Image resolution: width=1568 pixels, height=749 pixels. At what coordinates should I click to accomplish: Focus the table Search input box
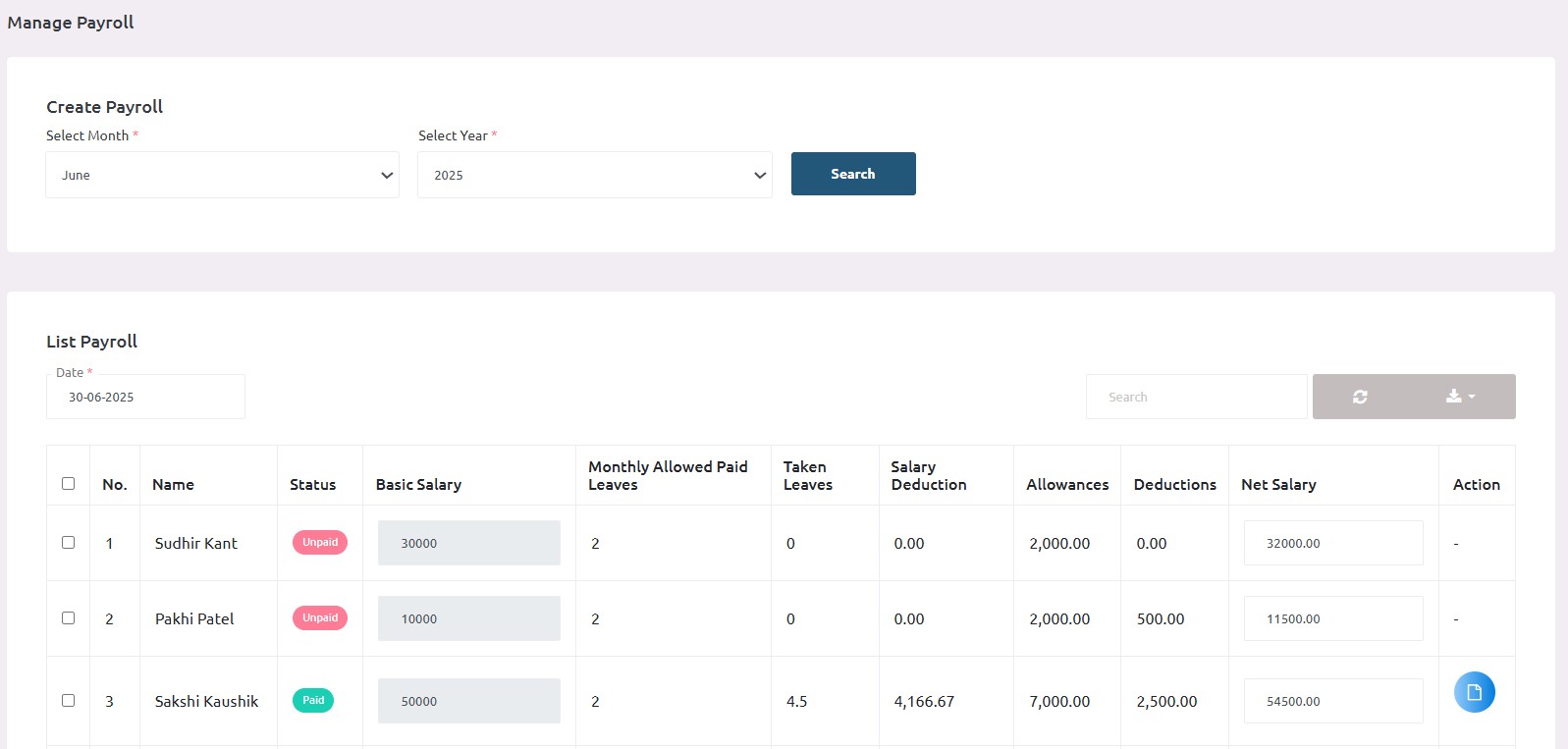pyautogui.click(x=1196, y=397)
